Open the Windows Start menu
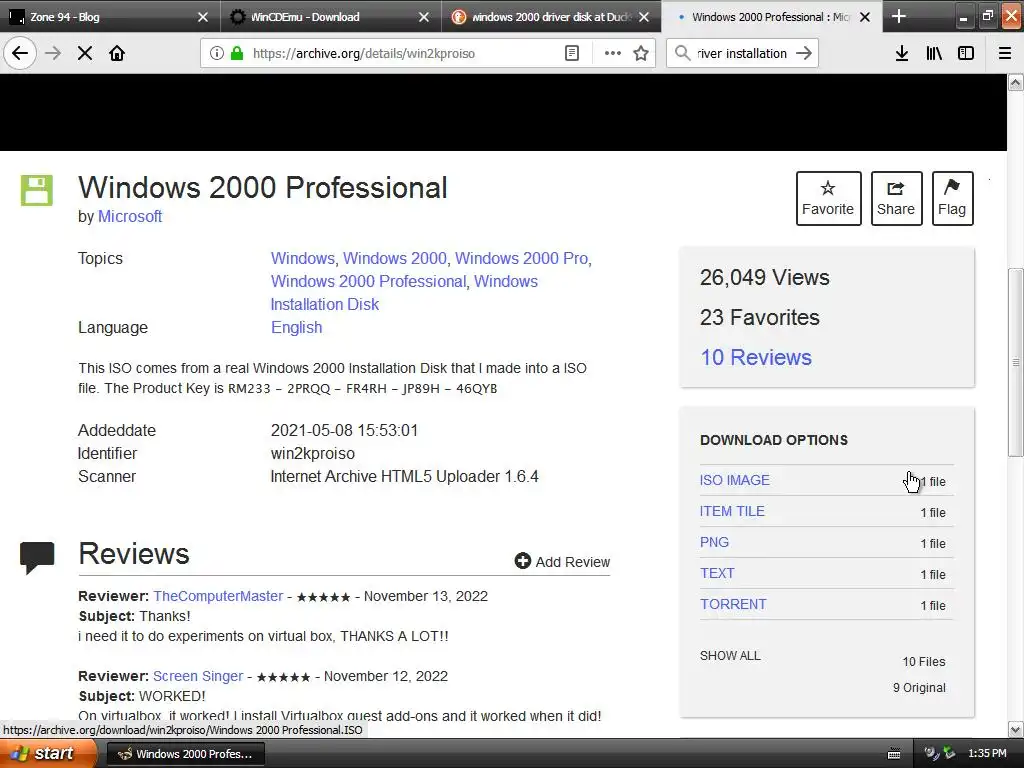Viewport: 1024px width, 768px height. click(48, 753)
